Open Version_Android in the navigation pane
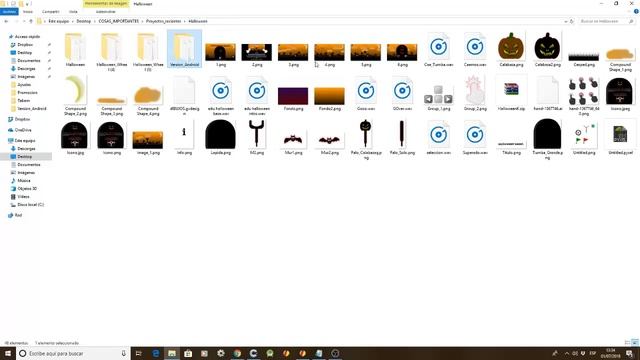The width and height of the screenshot is (640, 360). (x=31, y=109)
